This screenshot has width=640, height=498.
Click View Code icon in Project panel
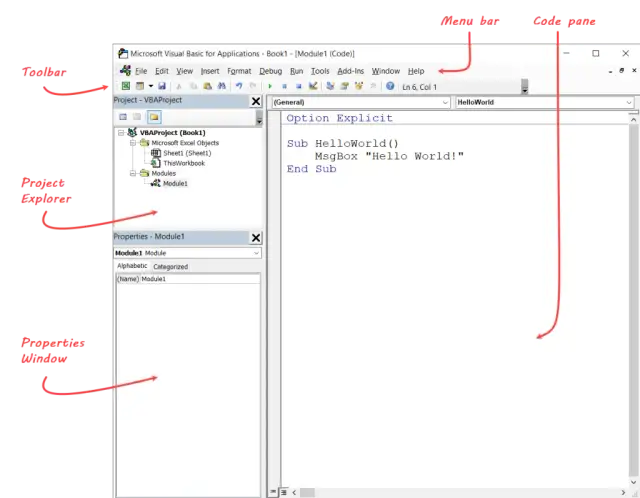(123, 117)
